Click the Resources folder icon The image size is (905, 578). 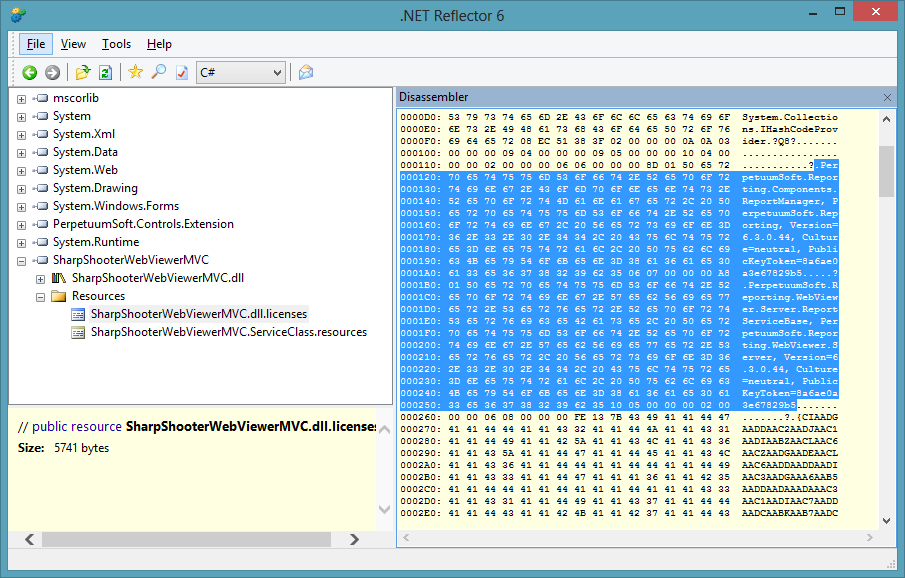pyautogui.click(x=58, y=296)
